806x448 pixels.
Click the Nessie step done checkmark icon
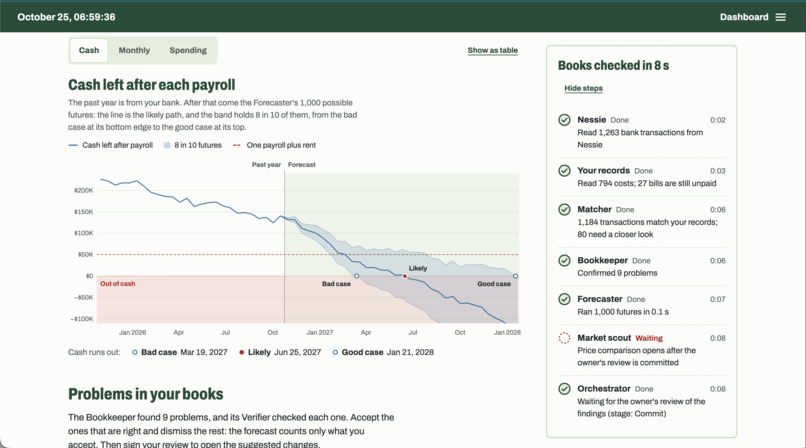tap(564, 120)
